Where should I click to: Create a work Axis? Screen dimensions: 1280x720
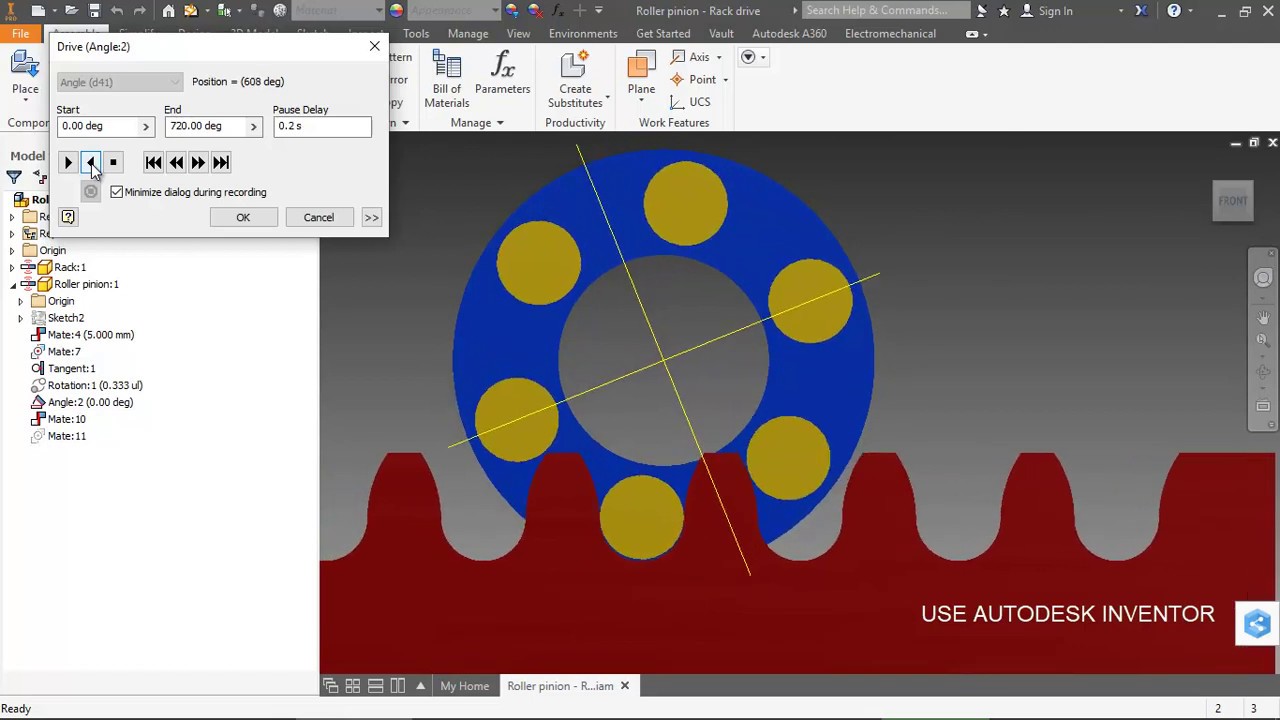[x=690, y=57]
